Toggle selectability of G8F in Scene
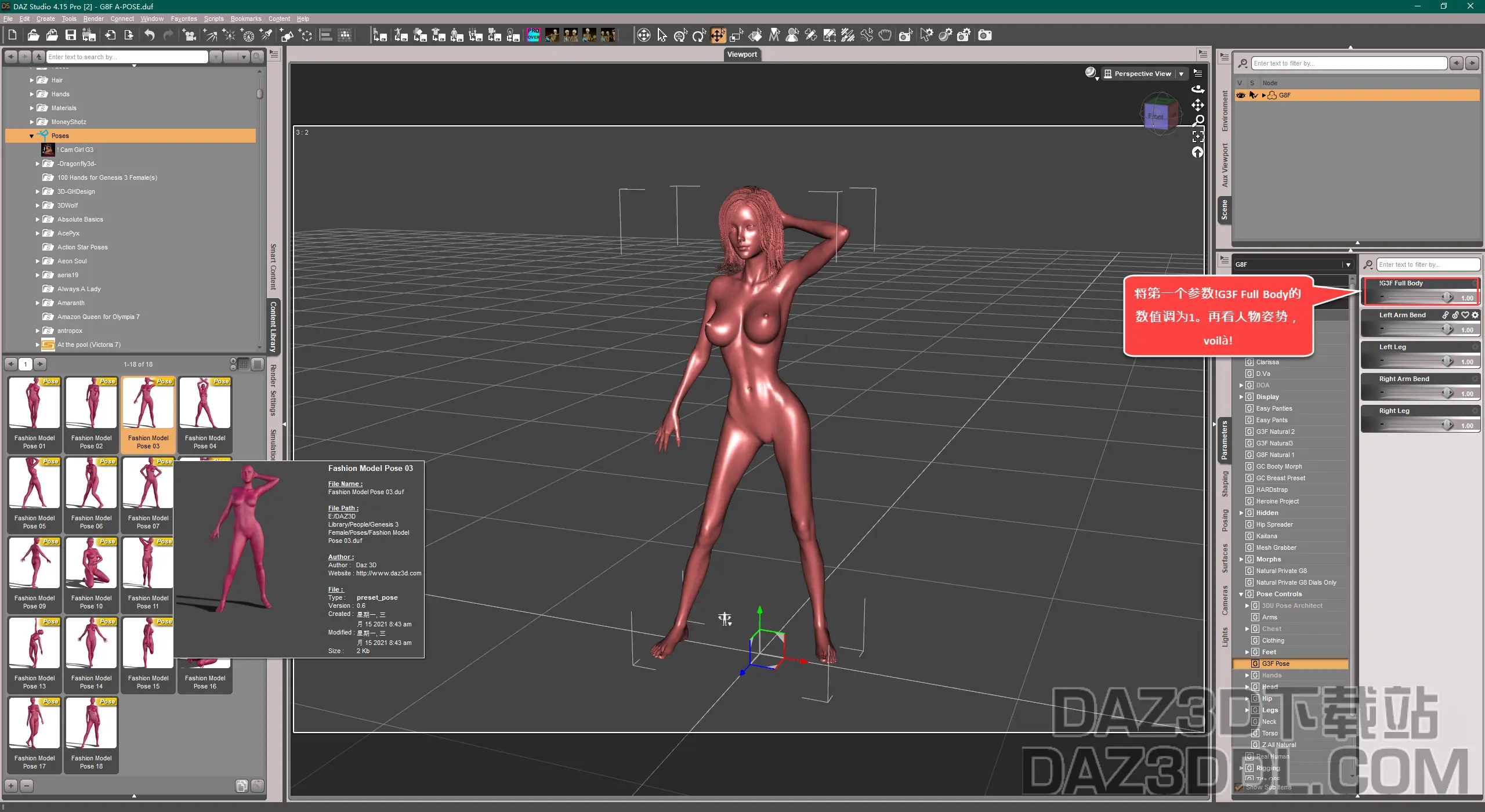 (1254, 95)
